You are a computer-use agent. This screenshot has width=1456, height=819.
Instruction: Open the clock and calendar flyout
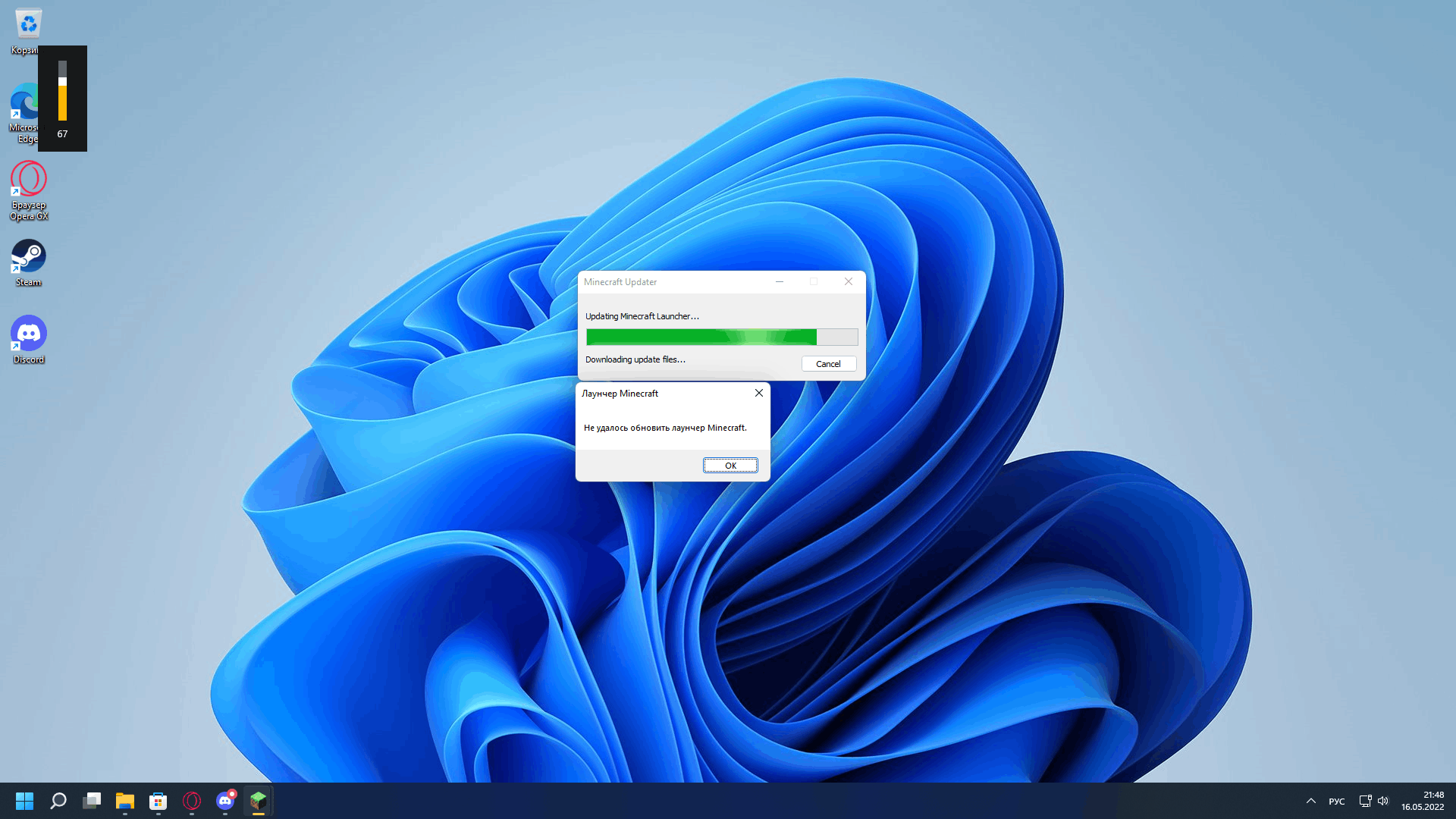1423,801
